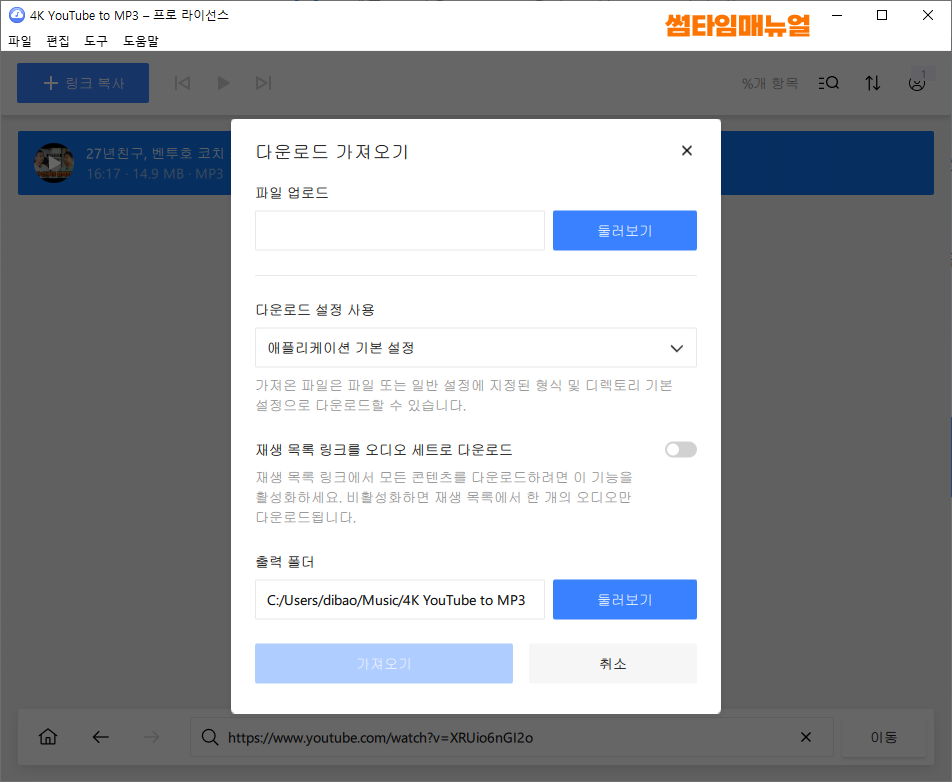This screenshot has height=782, width=952.
Task: Click the 출력 폴더 path field
Action: tap(400, 600)
